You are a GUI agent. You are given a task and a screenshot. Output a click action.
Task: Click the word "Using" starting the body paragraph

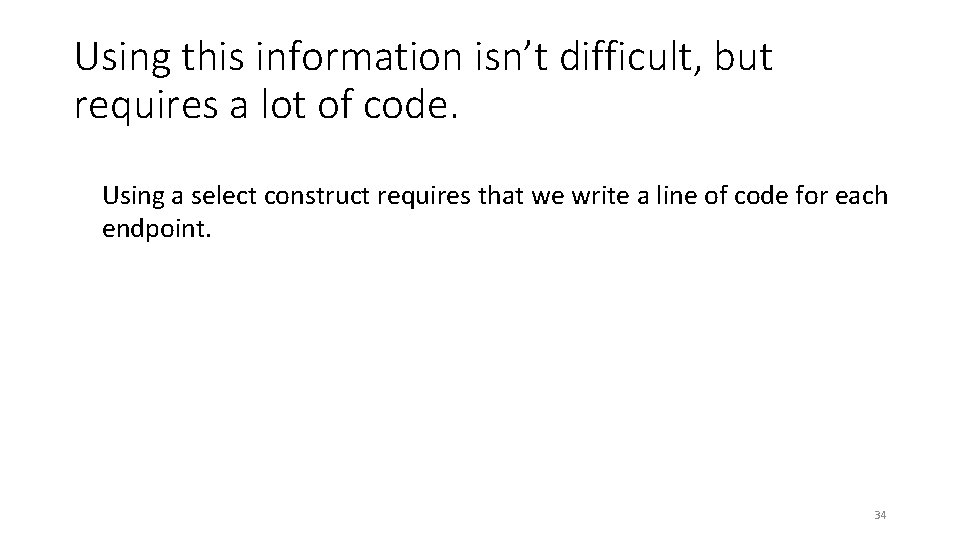(133, 197)
